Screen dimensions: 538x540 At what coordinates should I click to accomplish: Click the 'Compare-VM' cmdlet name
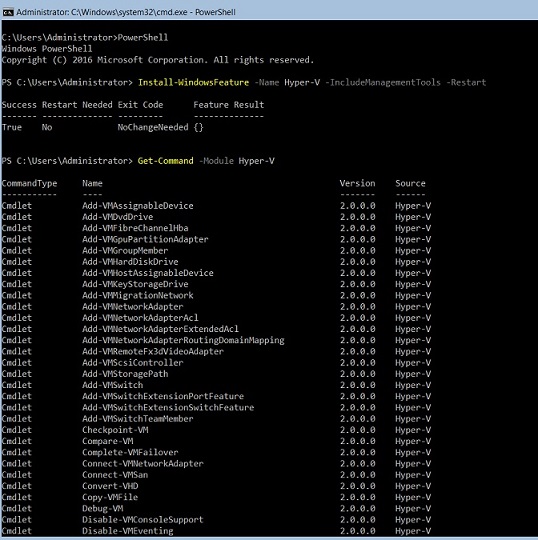pyautogui.click(x=107, y=441)
